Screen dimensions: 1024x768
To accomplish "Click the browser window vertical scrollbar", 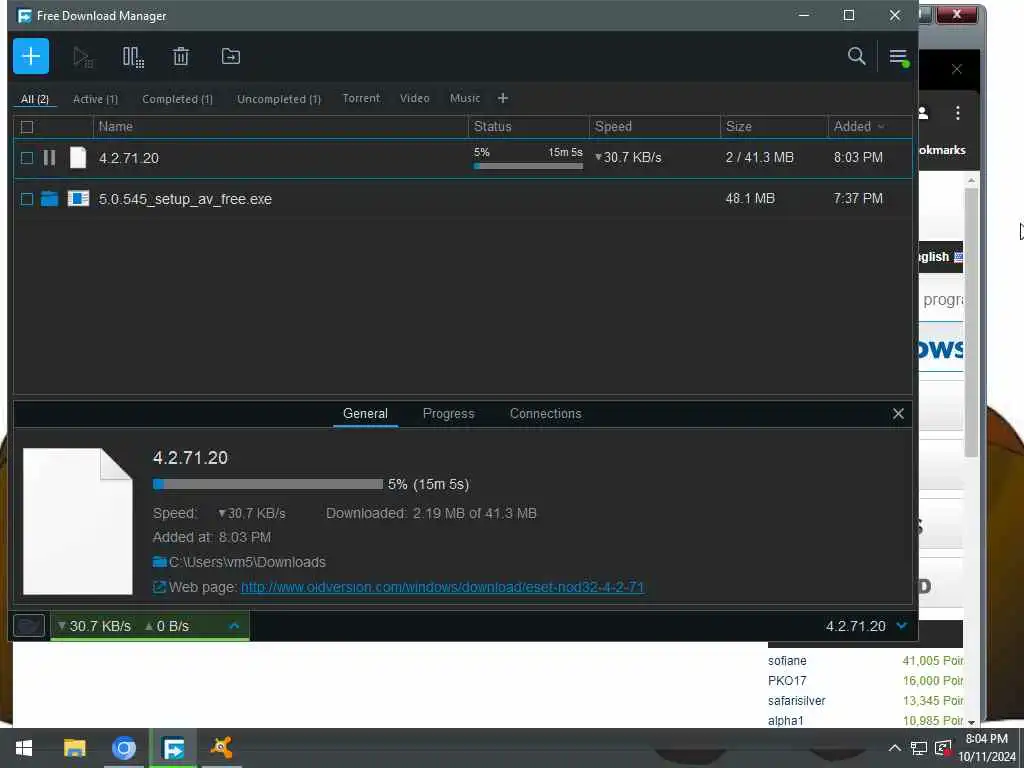I will pyautogui.click(x=971, y=322).
